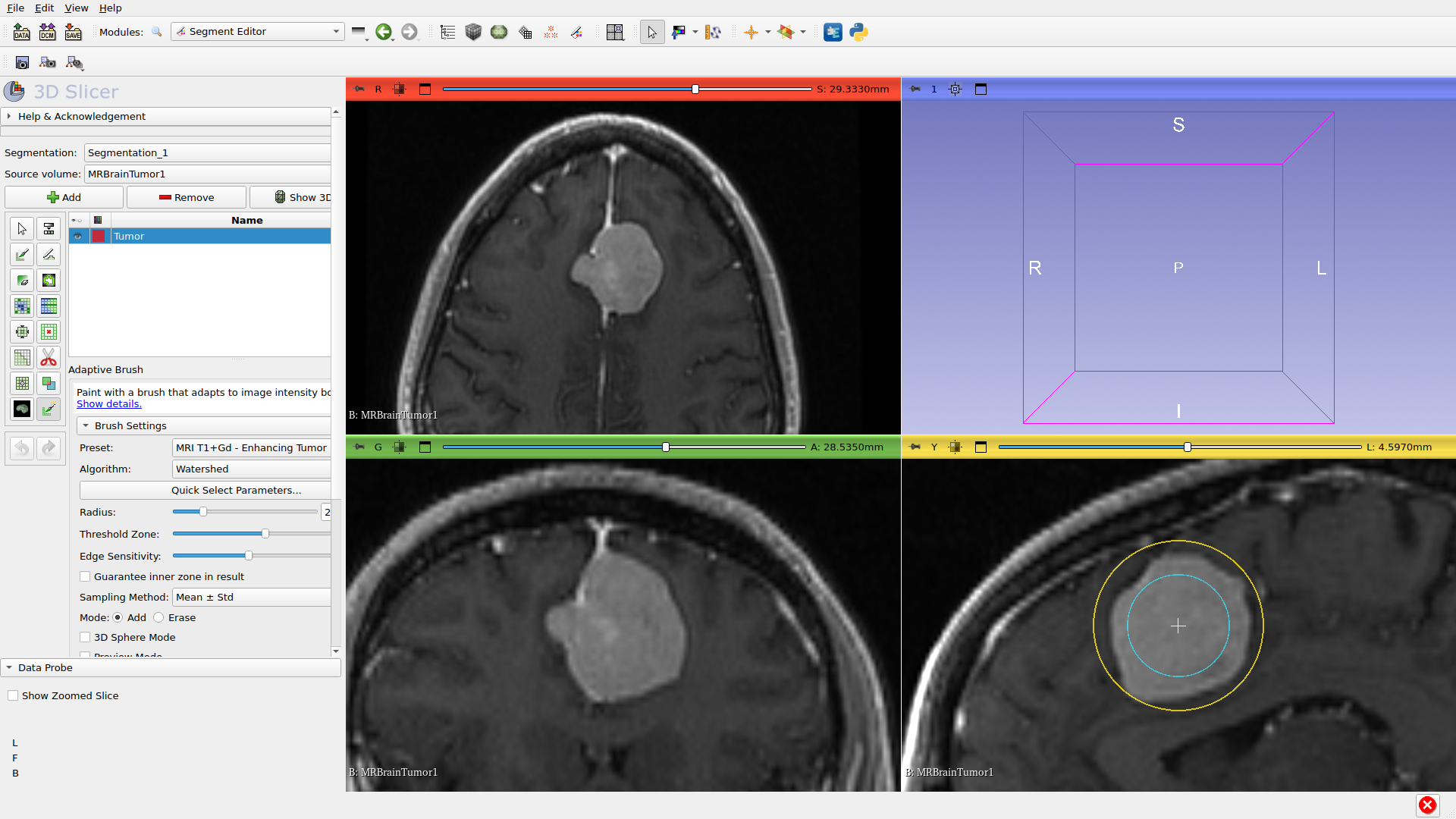Open the View menu
The image size is (1456, 819).
[76, 8]
